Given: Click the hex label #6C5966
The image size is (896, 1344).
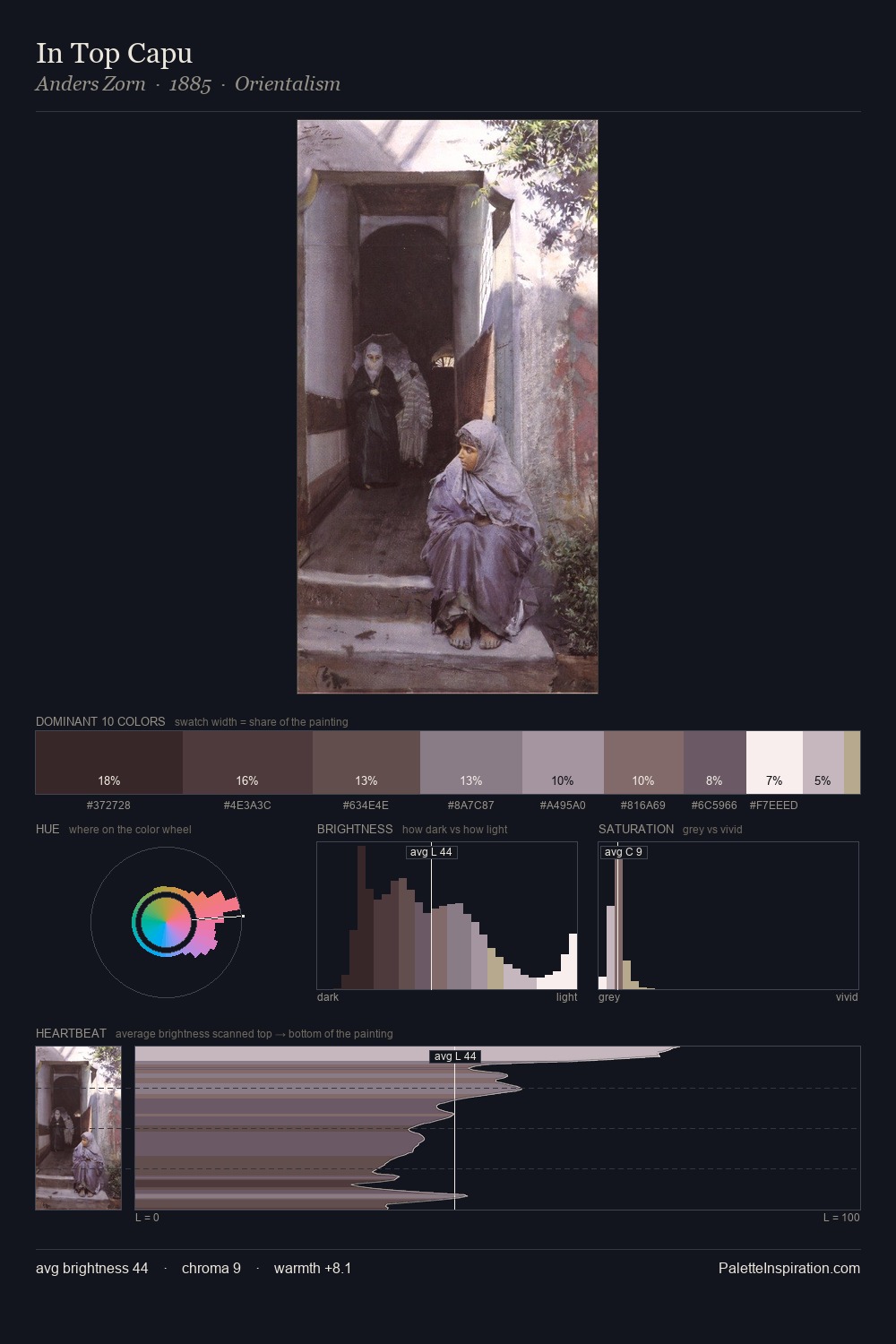Looking at the screenshot, I should (x=714, y=806).
